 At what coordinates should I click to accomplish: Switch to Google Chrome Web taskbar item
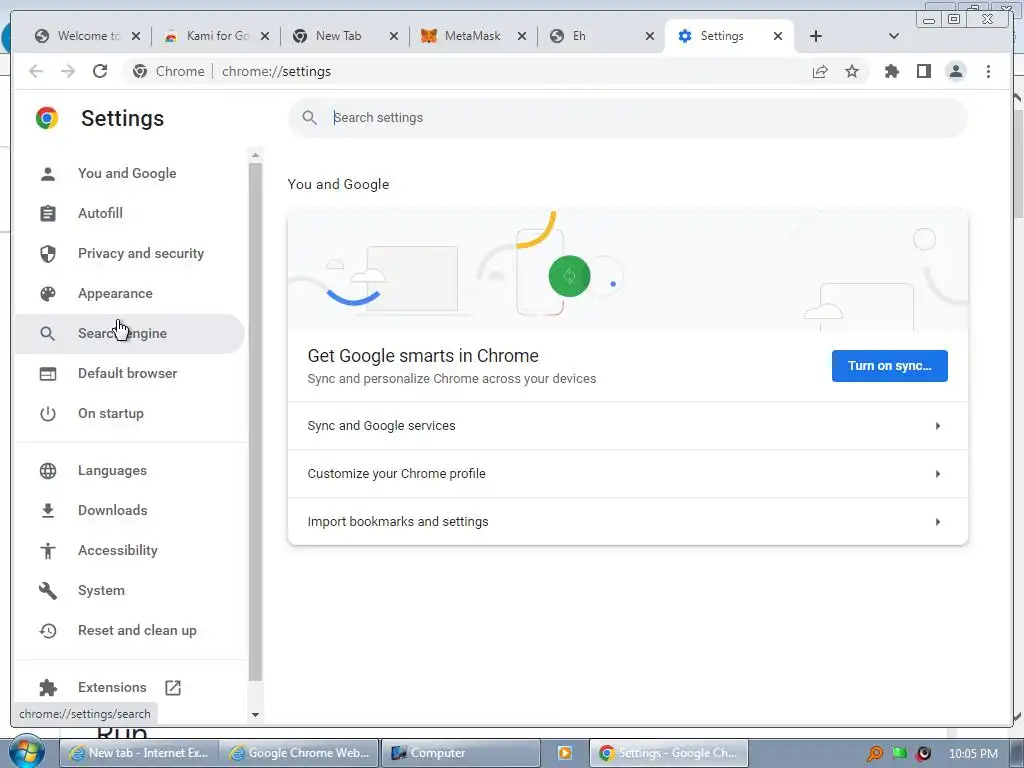[x=298, y=753]
